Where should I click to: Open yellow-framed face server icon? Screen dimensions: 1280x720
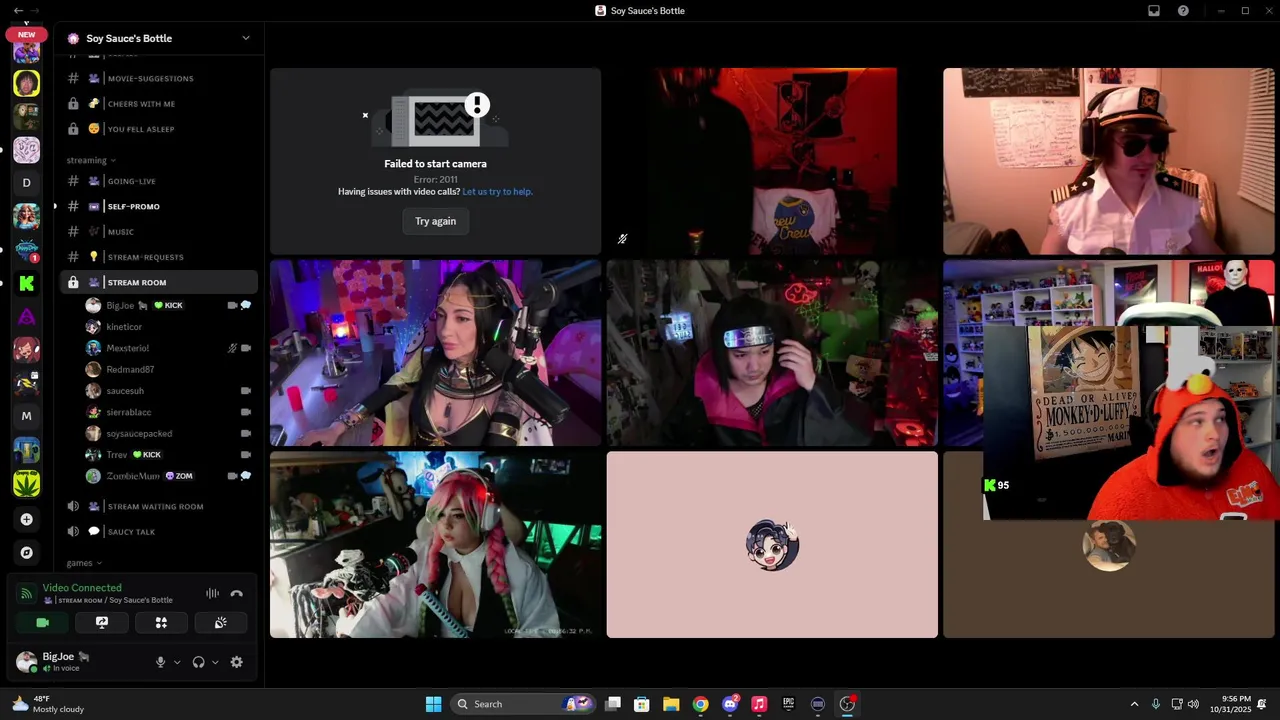tap(26, 83)
